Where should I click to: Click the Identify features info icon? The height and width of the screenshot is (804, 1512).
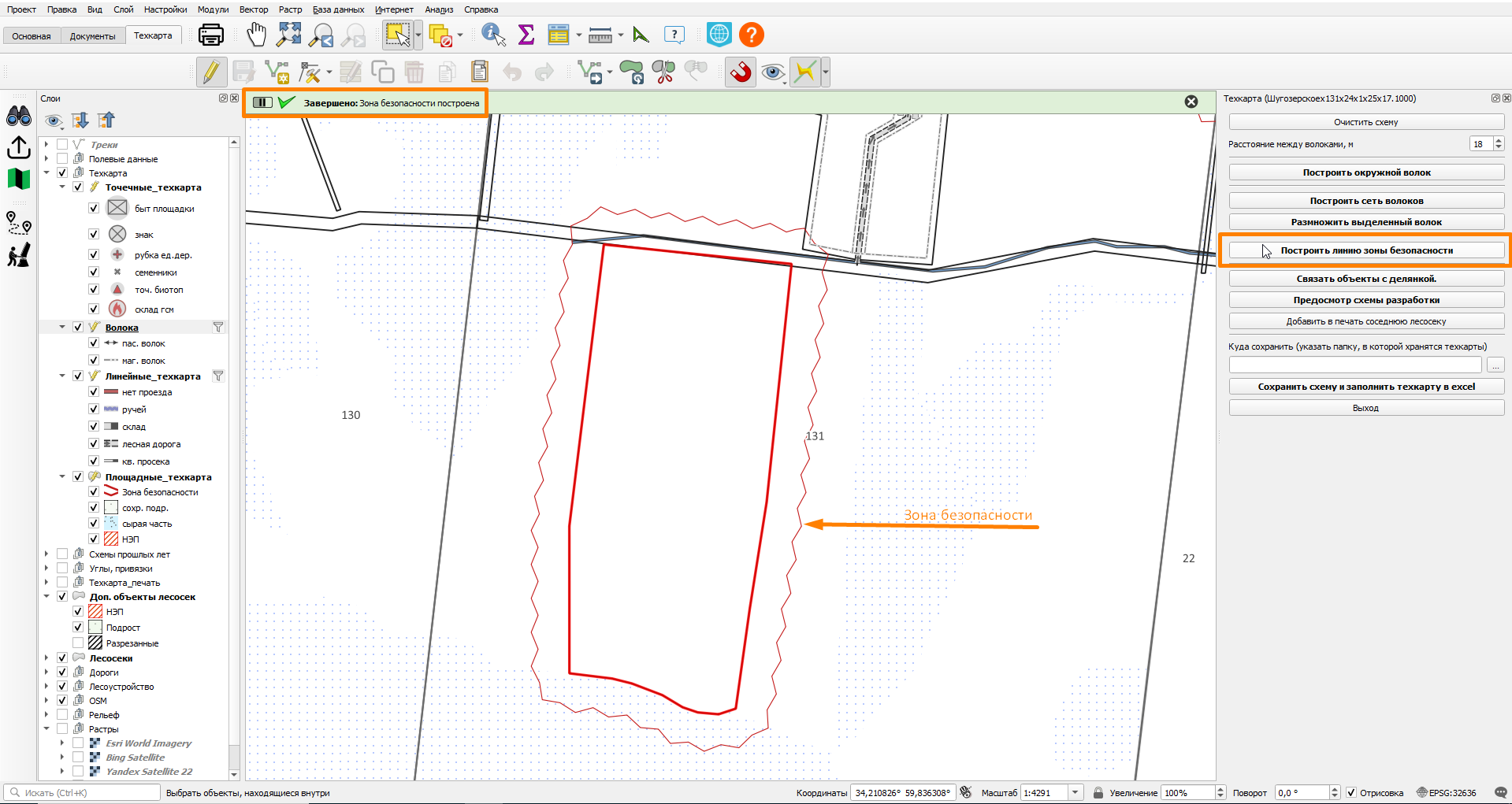493,35
